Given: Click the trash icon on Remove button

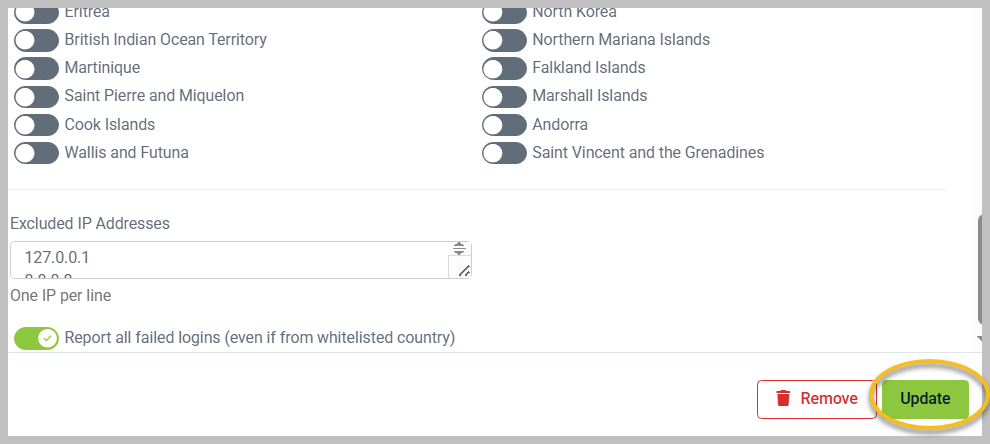Looking at the screenshot, I should [784, 398].
